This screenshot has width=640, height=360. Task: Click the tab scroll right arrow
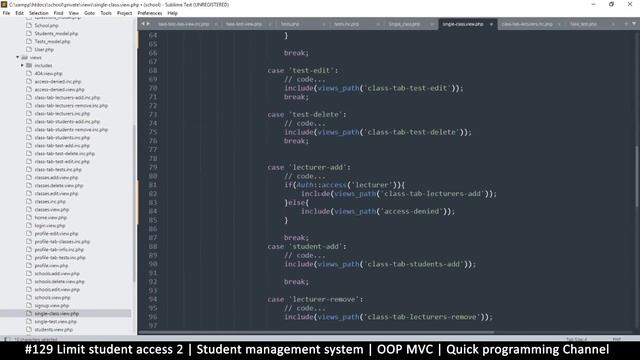148,24
